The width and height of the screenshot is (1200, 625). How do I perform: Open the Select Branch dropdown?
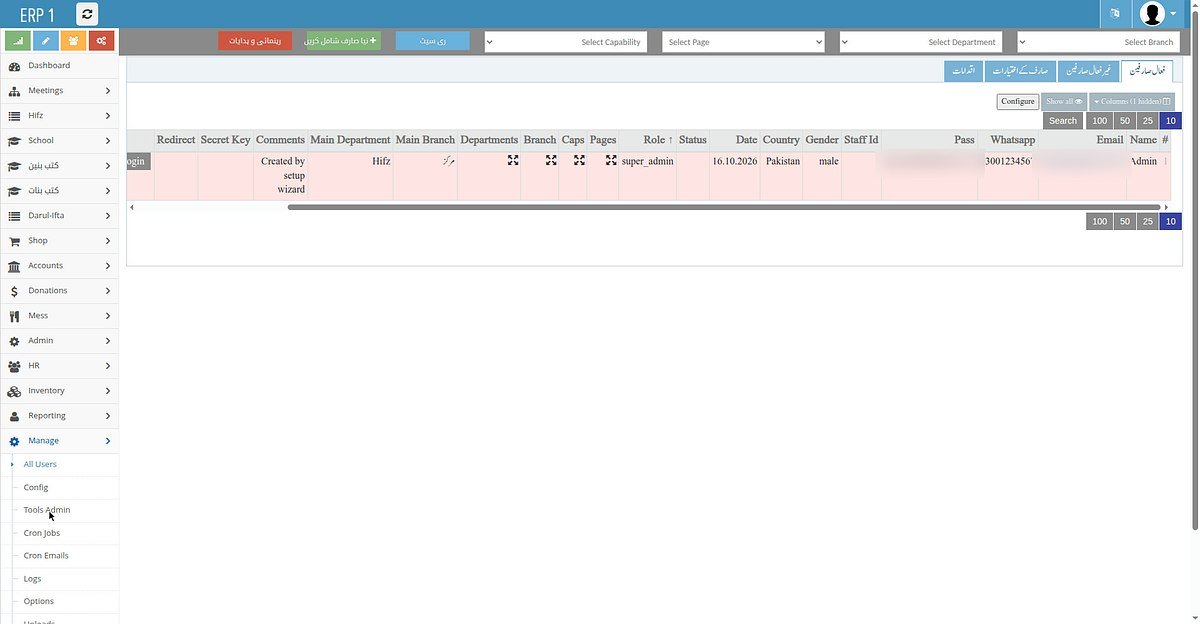[x=1098, y=42]
